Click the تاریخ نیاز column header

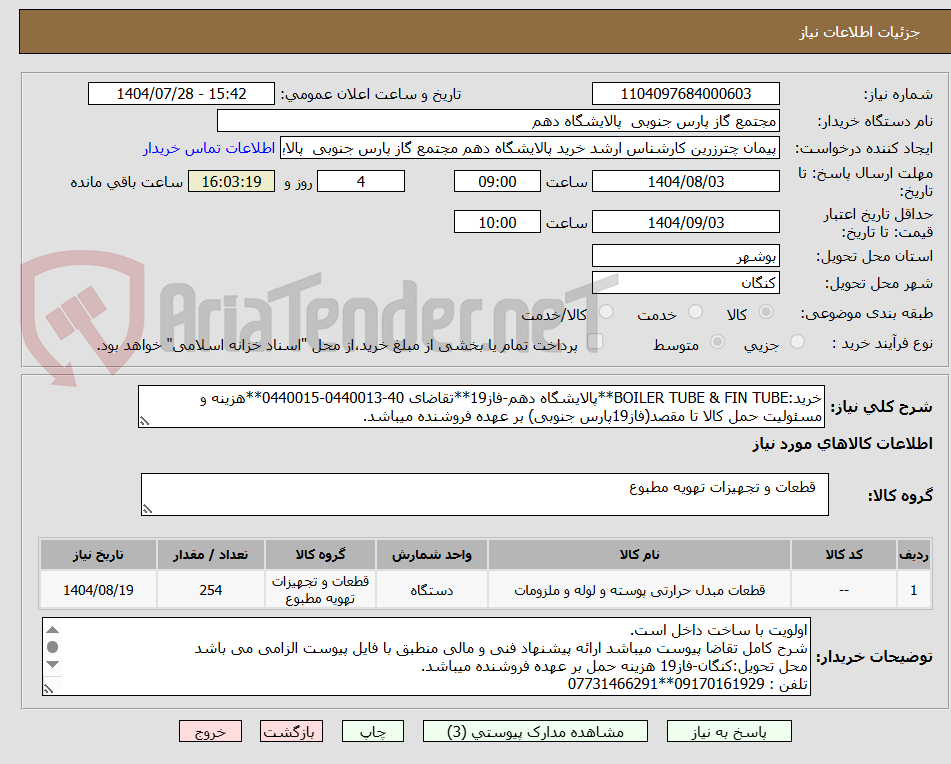97,555
